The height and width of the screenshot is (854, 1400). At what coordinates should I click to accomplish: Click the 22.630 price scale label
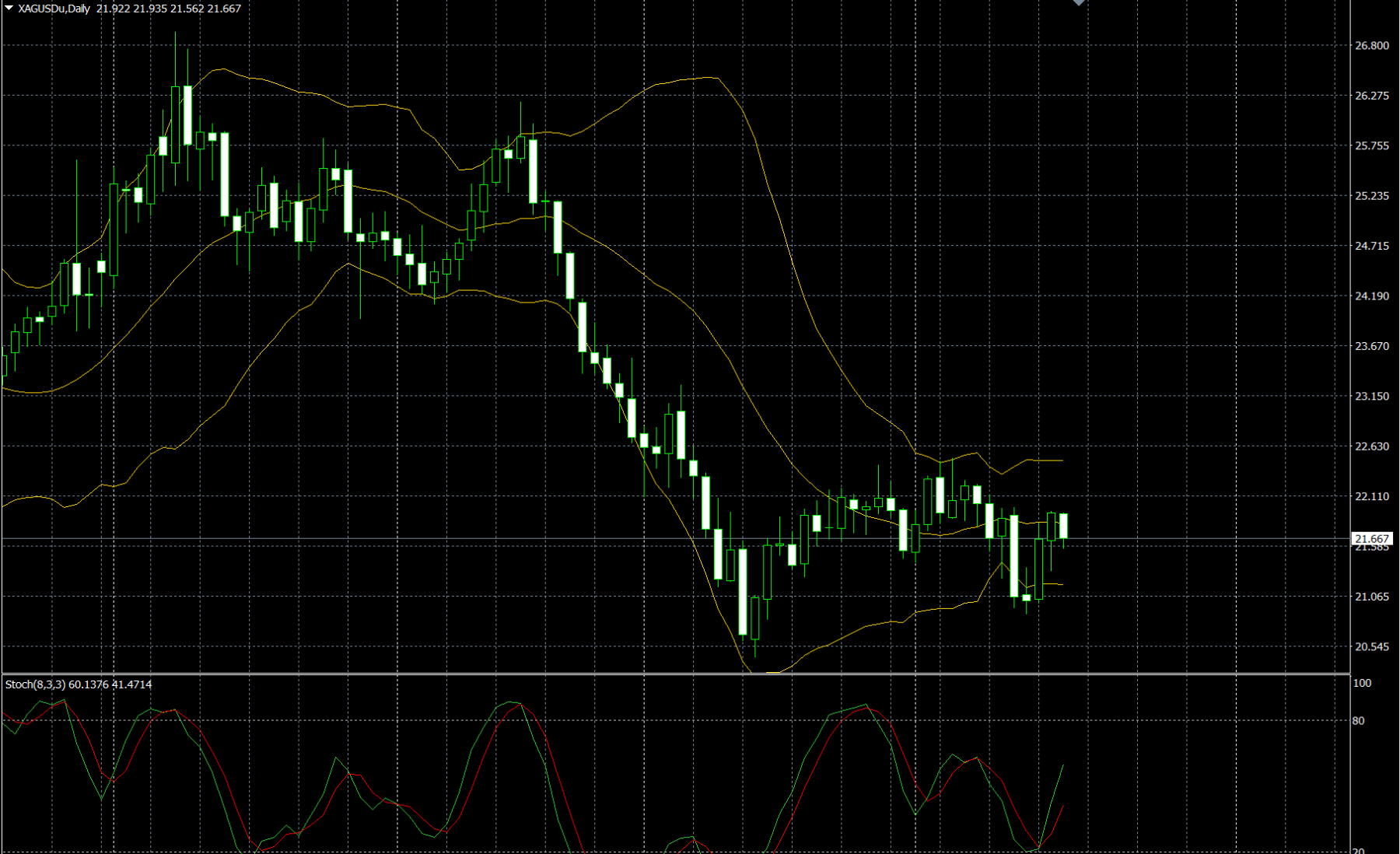[x=1372, y=446]
